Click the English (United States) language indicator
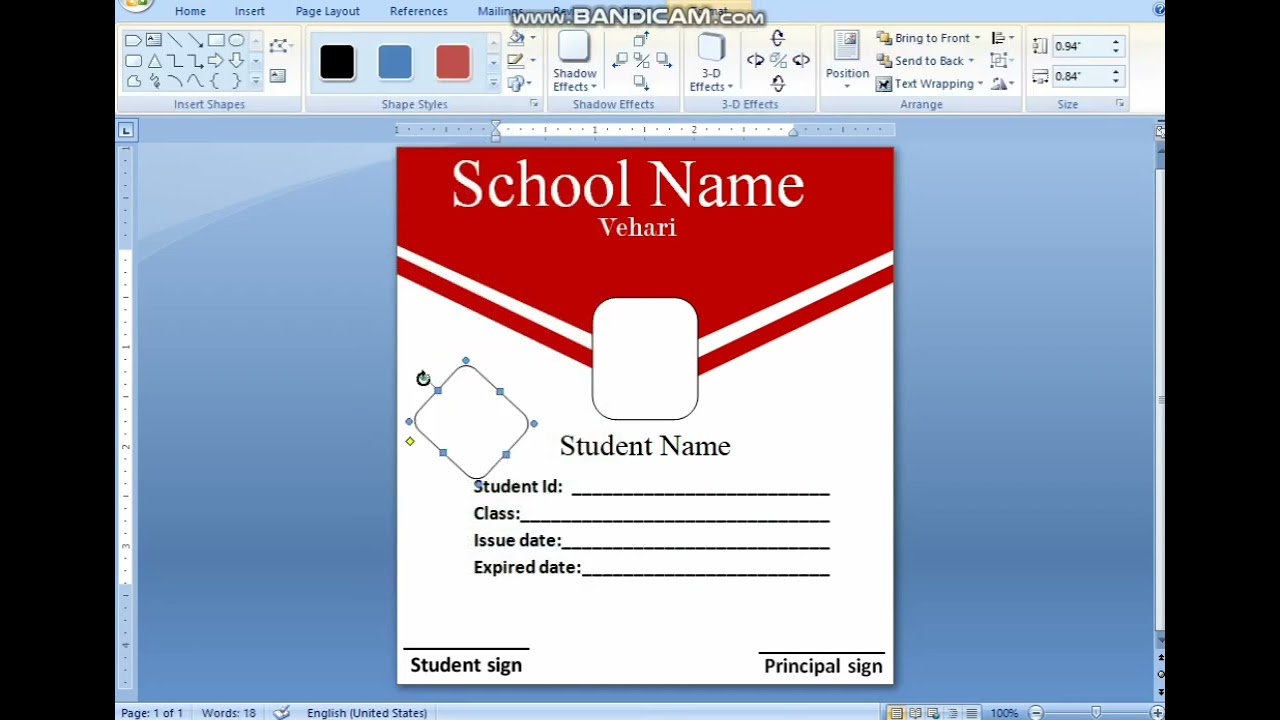 pyautogui.click(x=367, y=713)
